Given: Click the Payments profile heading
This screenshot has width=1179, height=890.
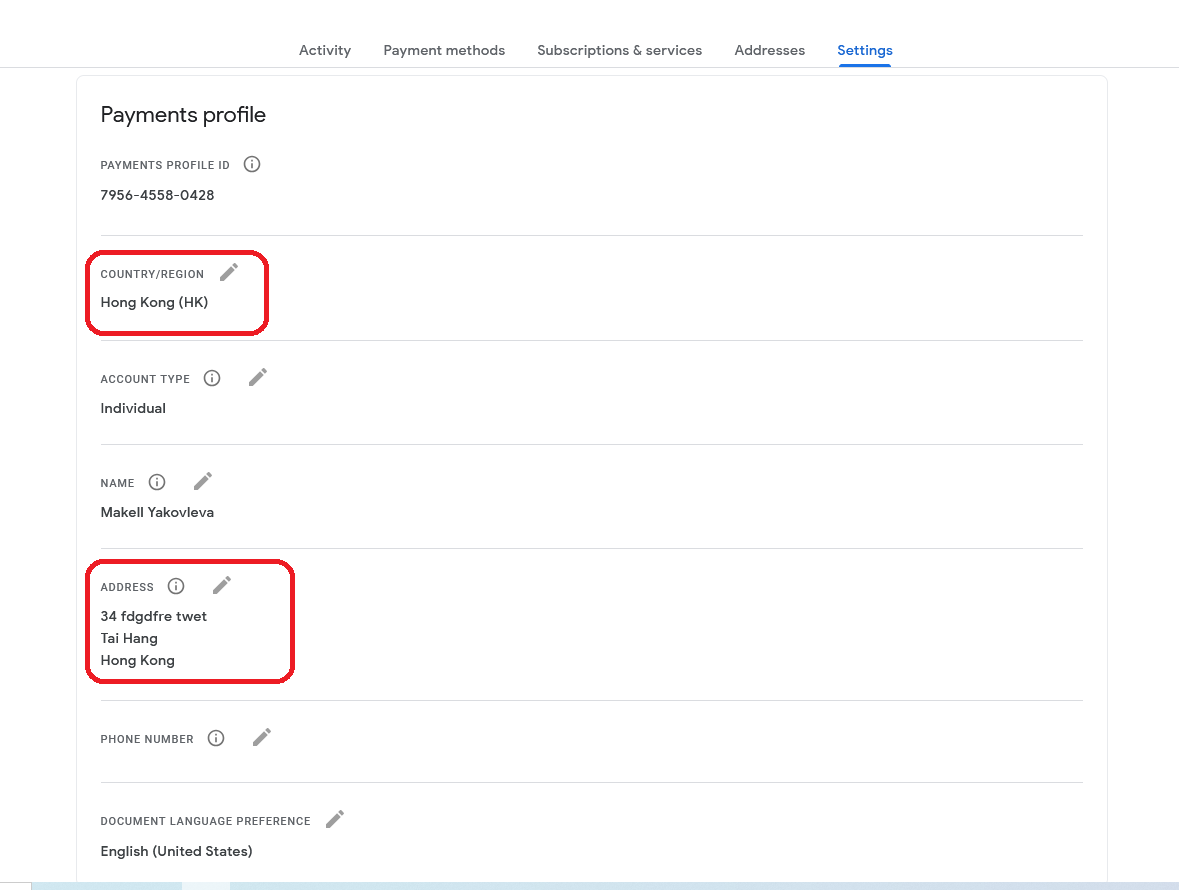Looking at the screenshot, I should pos(183,115).
